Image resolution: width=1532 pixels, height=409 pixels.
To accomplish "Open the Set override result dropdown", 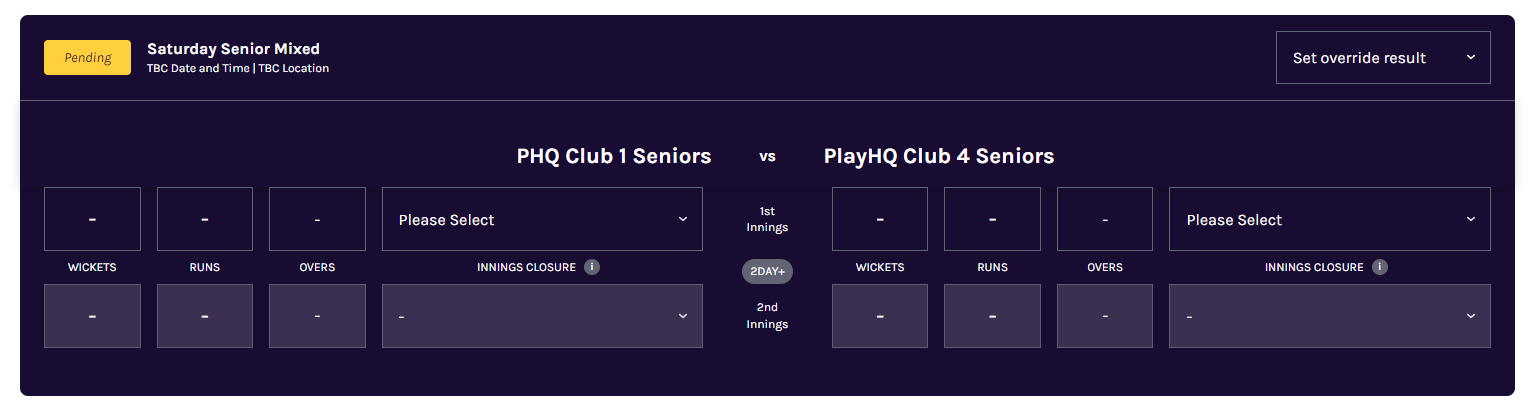I will pos(1383,58).
